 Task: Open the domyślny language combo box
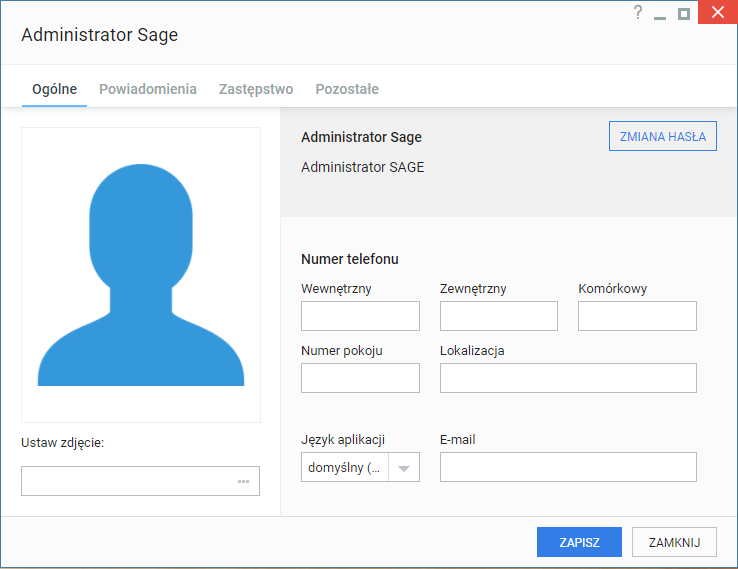(360, 467)
